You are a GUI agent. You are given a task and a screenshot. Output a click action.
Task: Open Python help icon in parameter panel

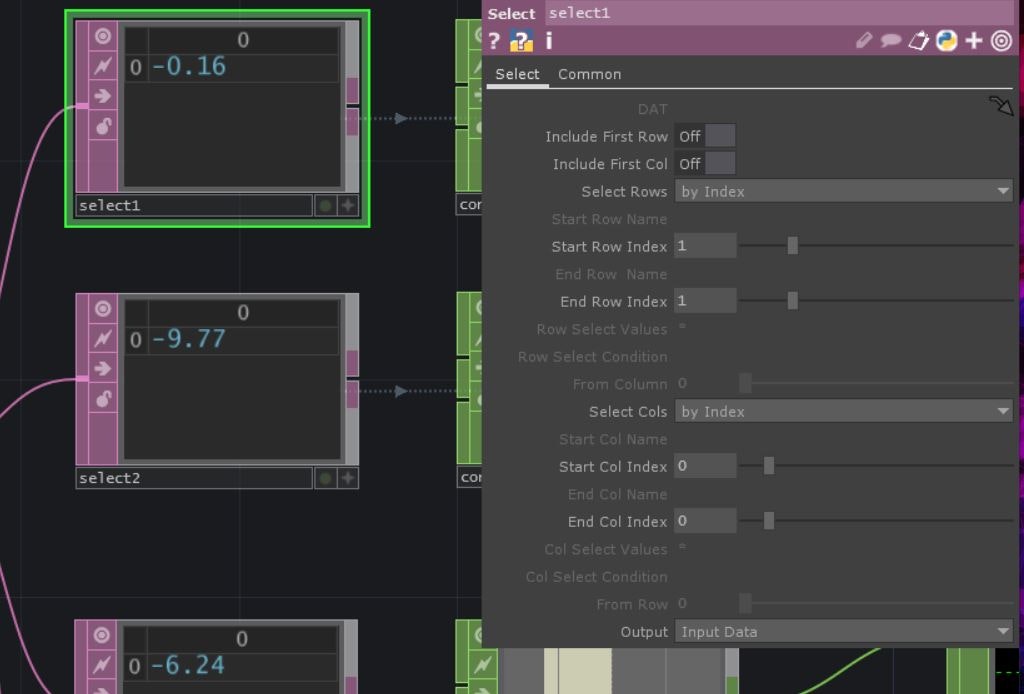(521, 41)
